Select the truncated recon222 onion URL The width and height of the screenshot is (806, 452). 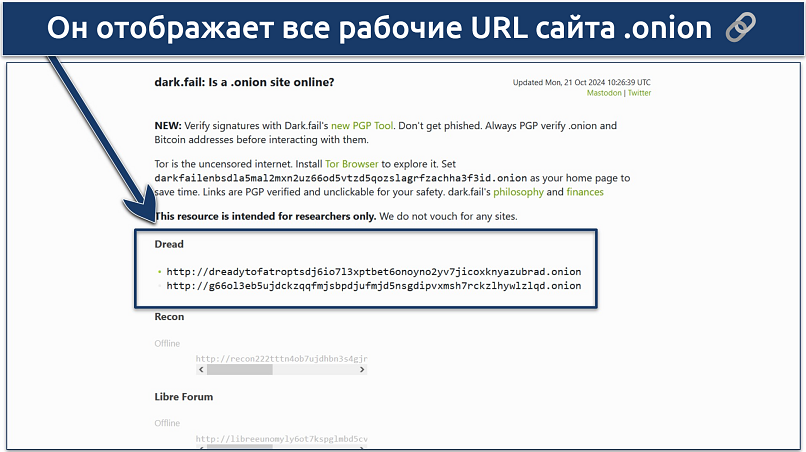[x=281, y=358]
